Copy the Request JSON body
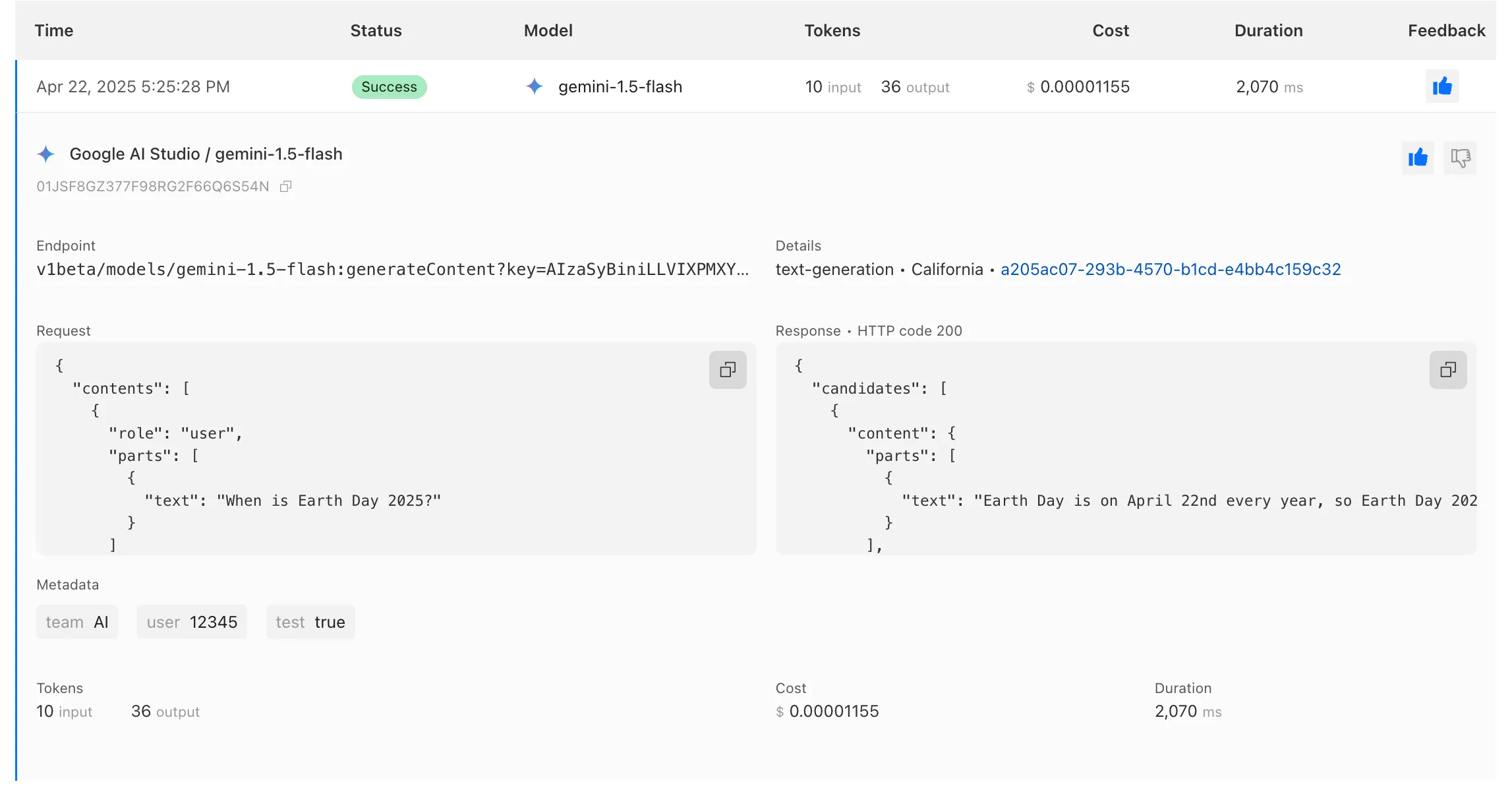This screenshot has width=1512, height=790. point(728,369)
